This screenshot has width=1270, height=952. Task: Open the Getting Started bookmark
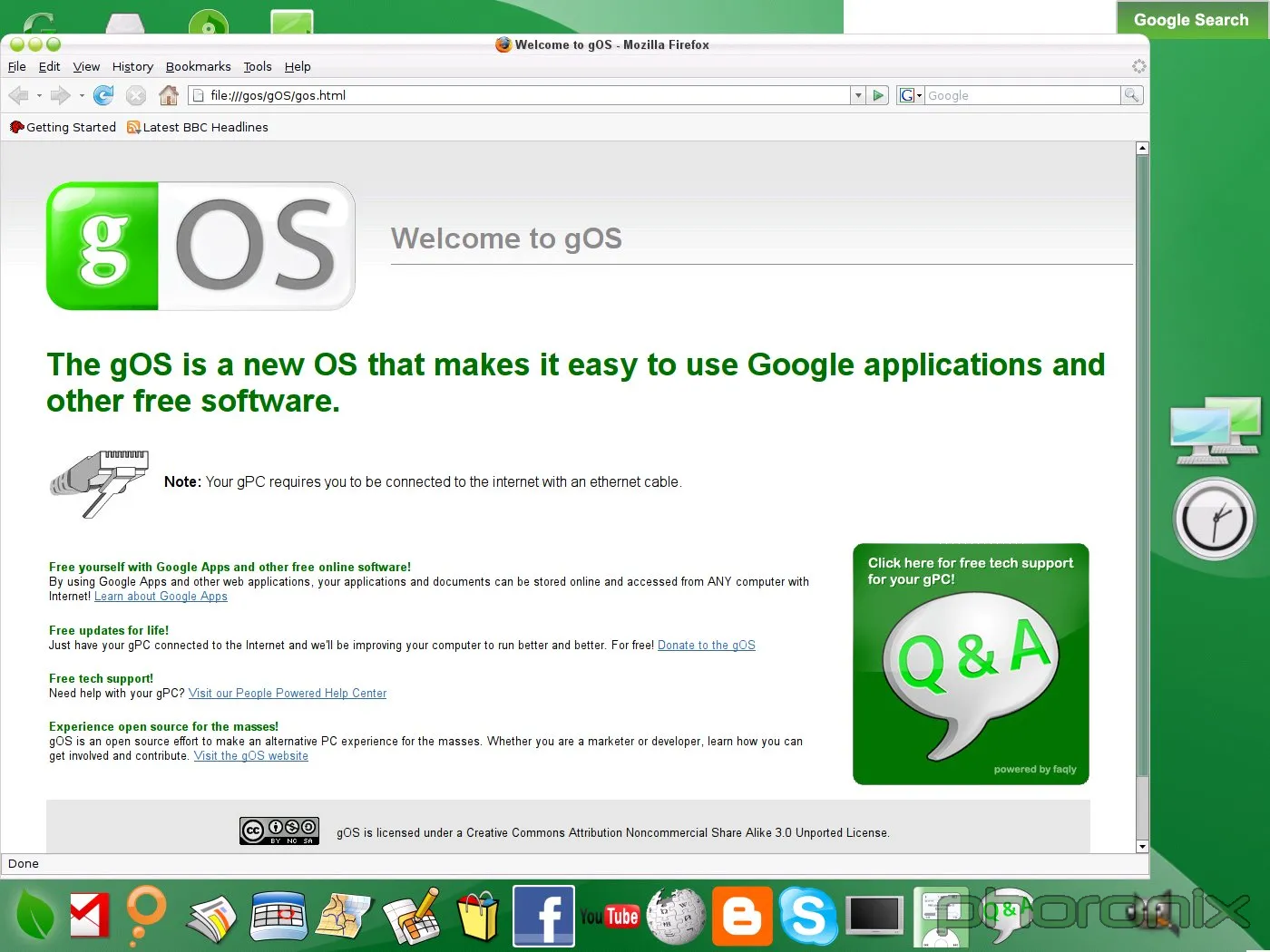63,127
